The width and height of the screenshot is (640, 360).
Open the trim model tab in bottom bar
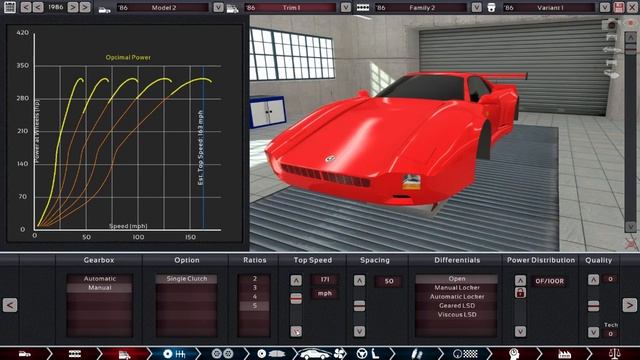(x=124, y=354)
